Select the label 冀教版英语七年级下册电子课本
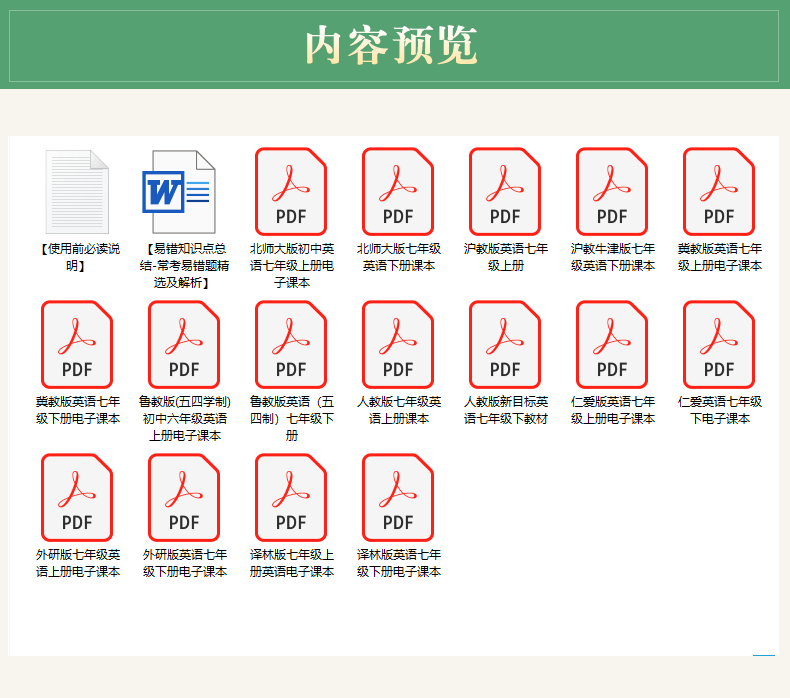The width and height of the screenshot is (790, 698). pyautogui.click(x=78, y=410)
